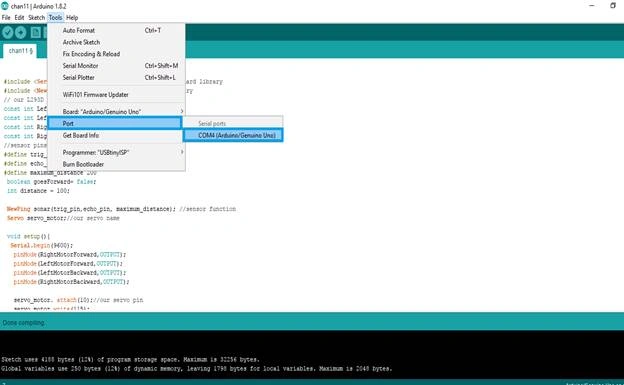Screen dimensions: 624x385
Task: Open Serial Monitor from the menu
Action: (x=116, y=66)
